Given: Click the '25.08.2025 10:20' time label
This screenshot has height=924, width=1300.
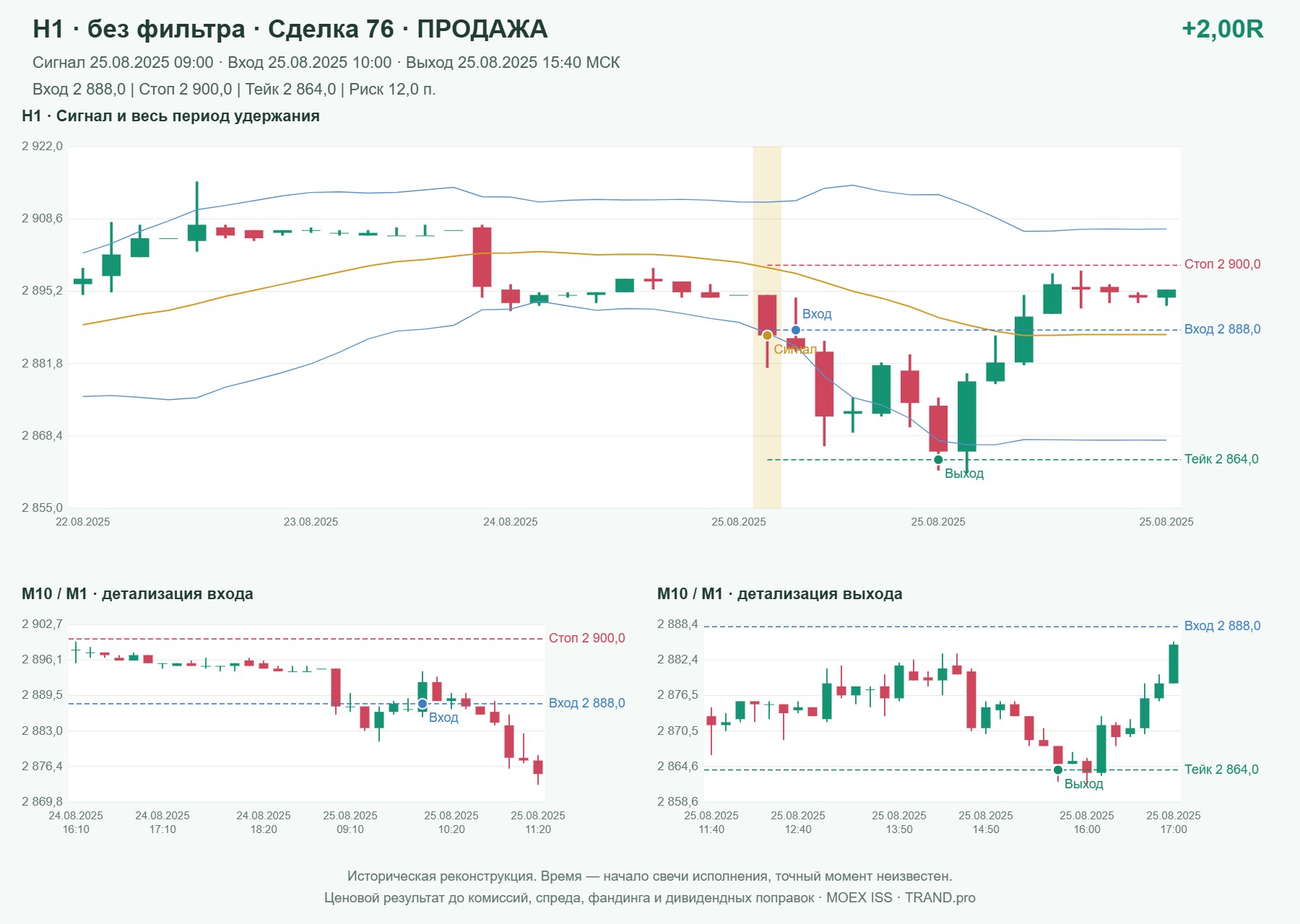Looking at the screenshot, I should 451,822.
